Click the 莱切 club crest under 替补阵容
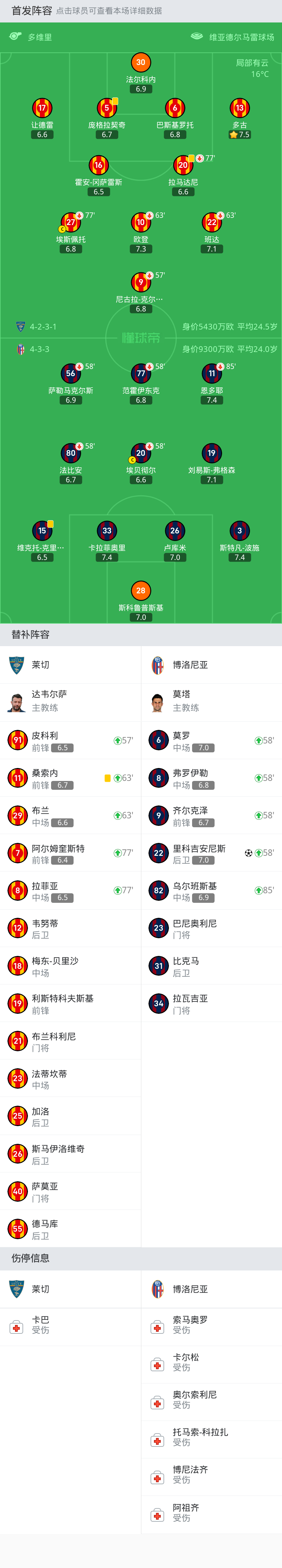 16,665
